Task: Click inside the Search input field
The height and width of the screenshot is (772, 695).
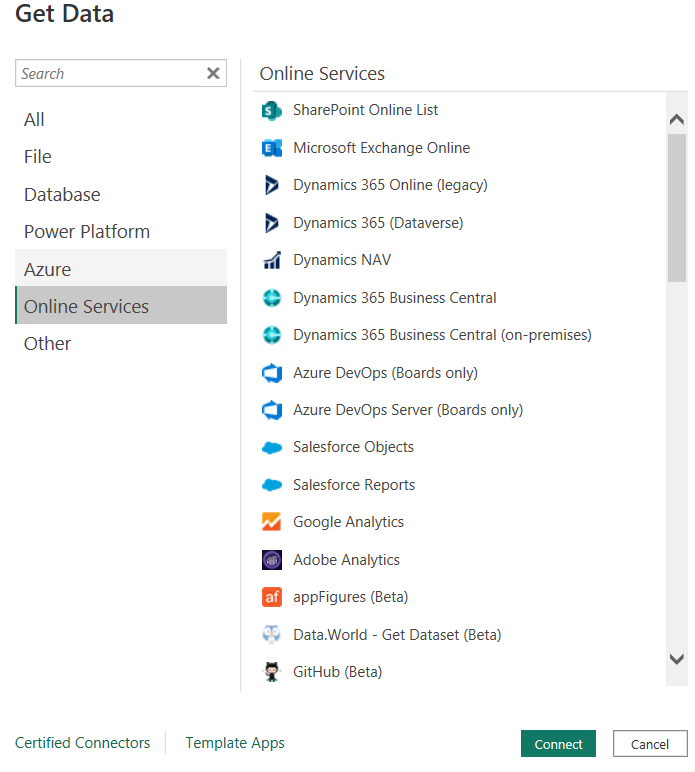Action: [x=110, y=73]
